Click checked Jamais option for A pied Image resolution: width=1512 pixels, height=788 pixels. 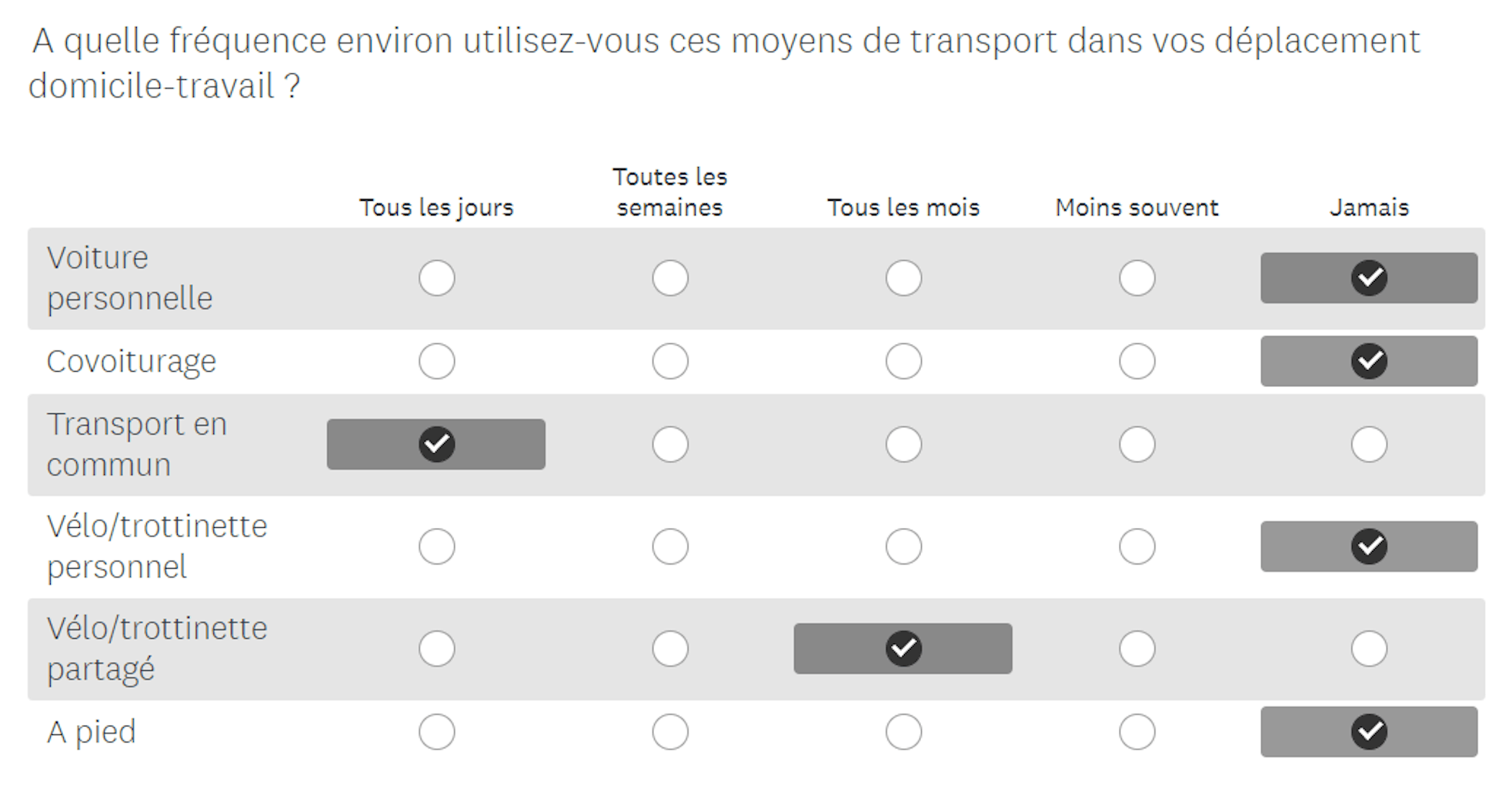pyautogui.click(x=1369, y=731)
